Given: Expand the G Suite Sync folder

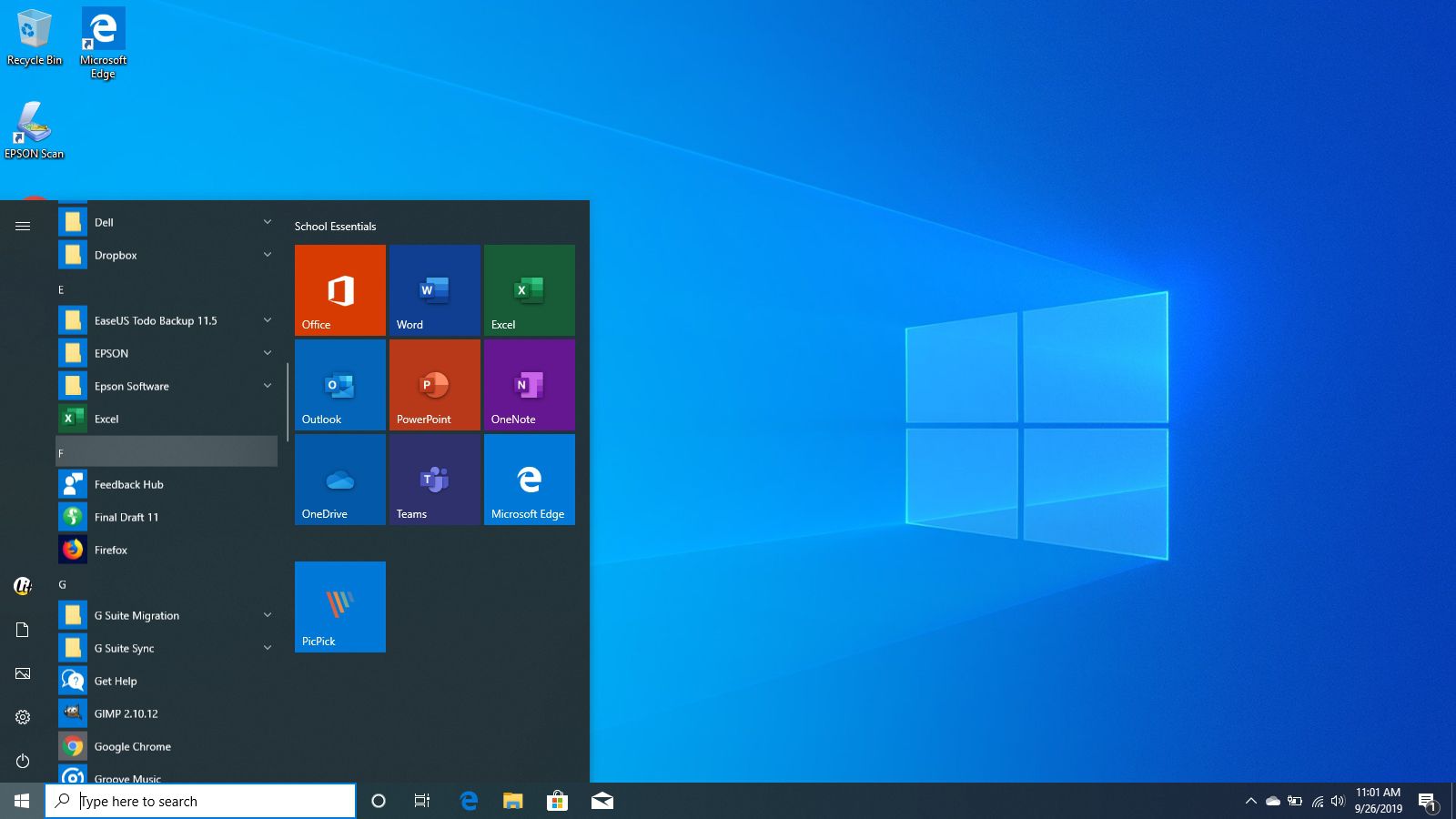Looking at the screenshot, I should [x=167, y=648].
